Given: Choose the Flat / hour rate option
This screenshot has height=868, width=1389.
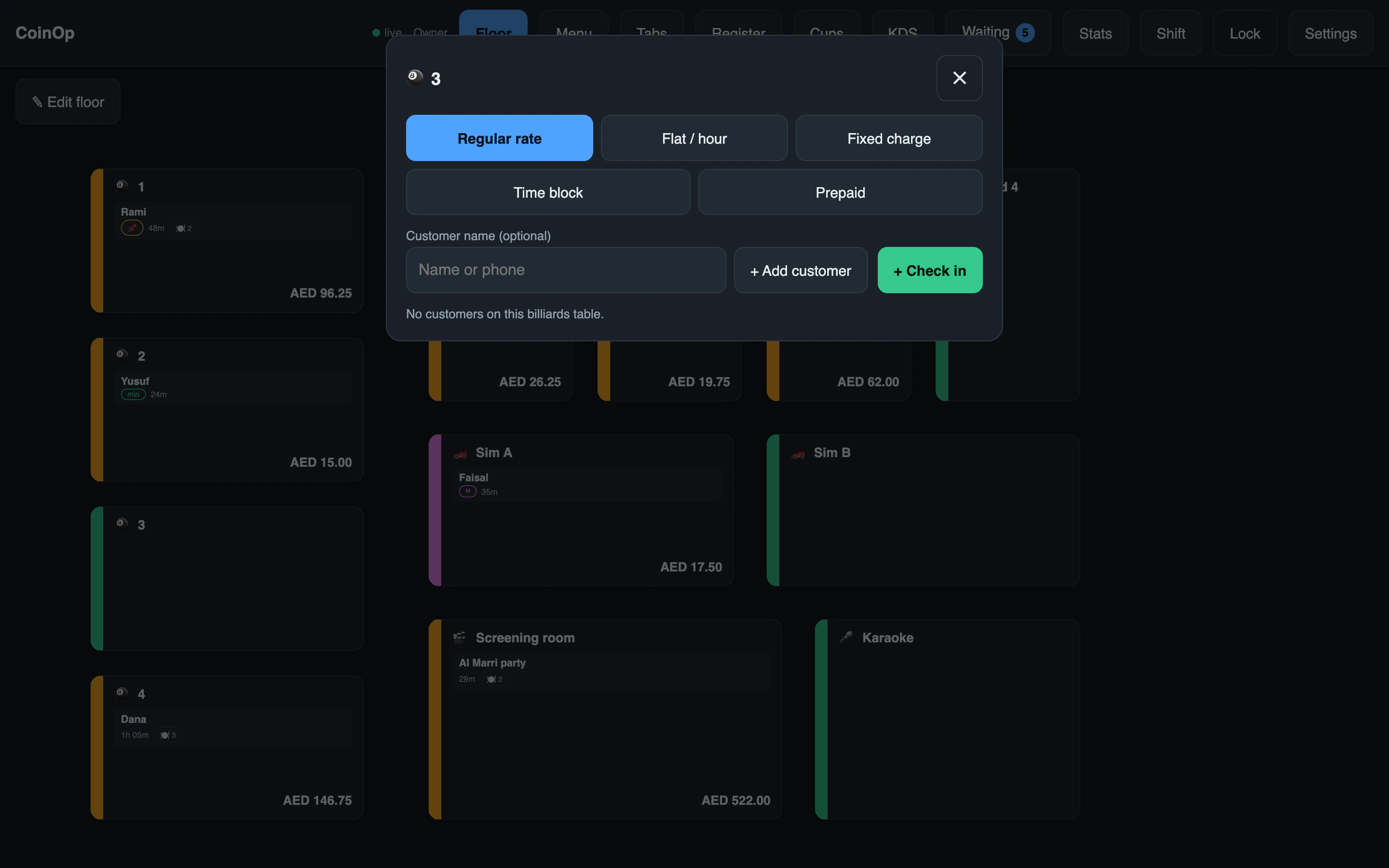Looking at the screenshot, I should click(x=694, y=138).
